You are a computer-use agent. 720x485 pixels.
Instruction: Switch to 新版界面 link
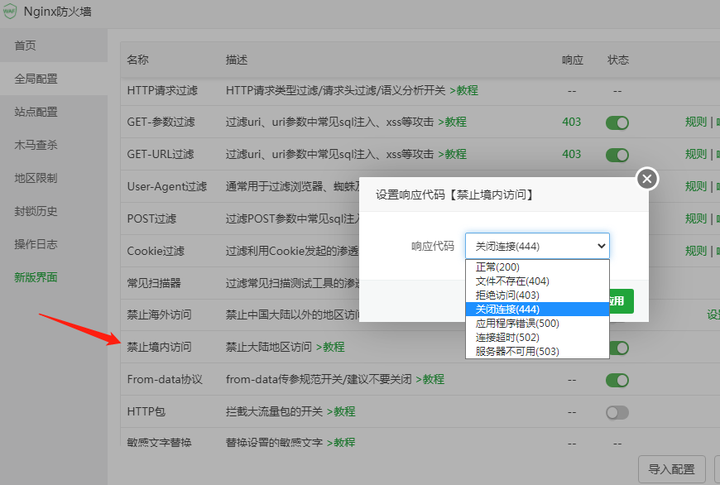[x=36, y=277]
